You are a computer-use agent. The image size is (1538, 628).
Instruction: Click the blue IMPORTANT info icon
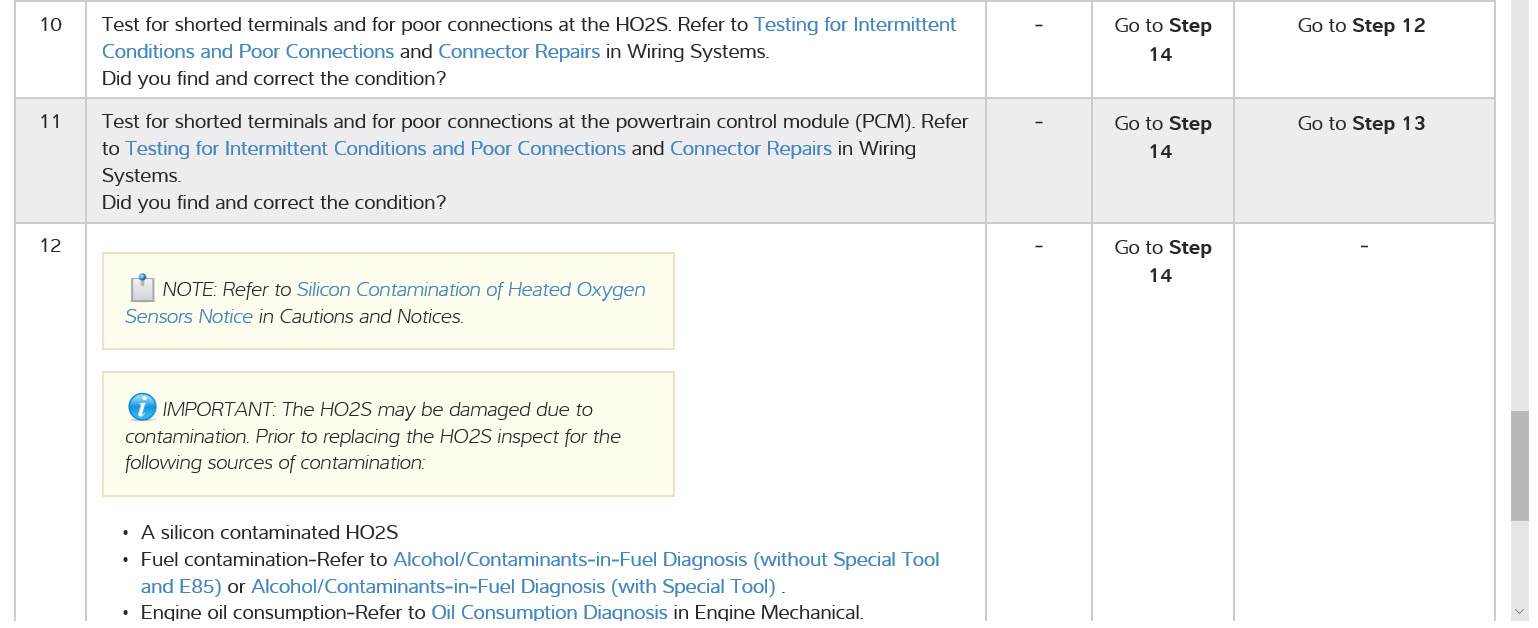[x=142, y=408]
